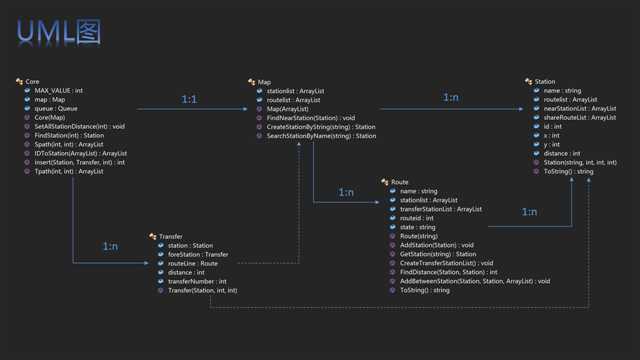Select GetStation(string) : Station text
Viewport: 640px width, 360px height.
coord(438,254)
